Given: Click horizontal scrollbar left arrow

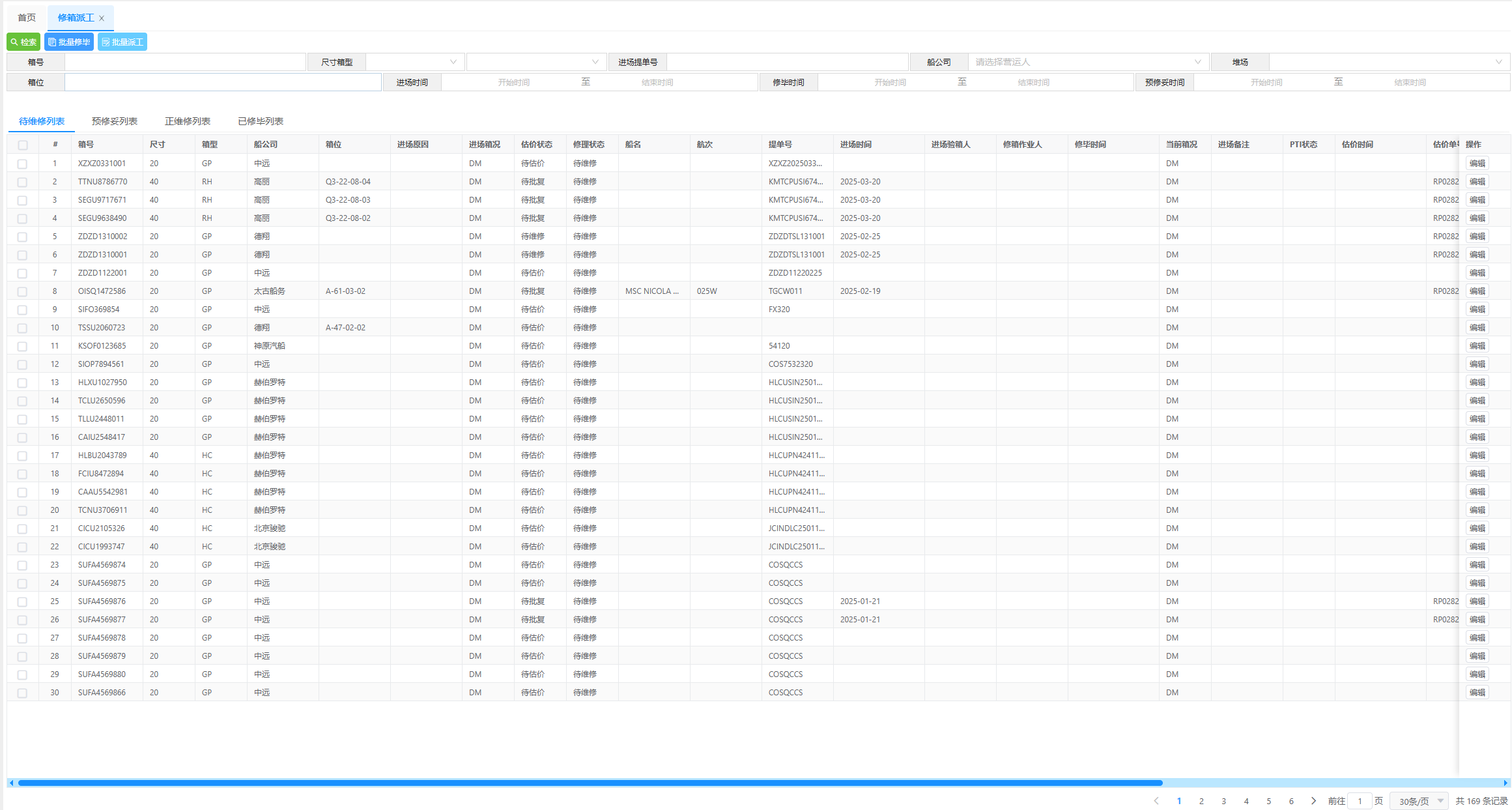Looking at the screenshot, I should [11, 783].
